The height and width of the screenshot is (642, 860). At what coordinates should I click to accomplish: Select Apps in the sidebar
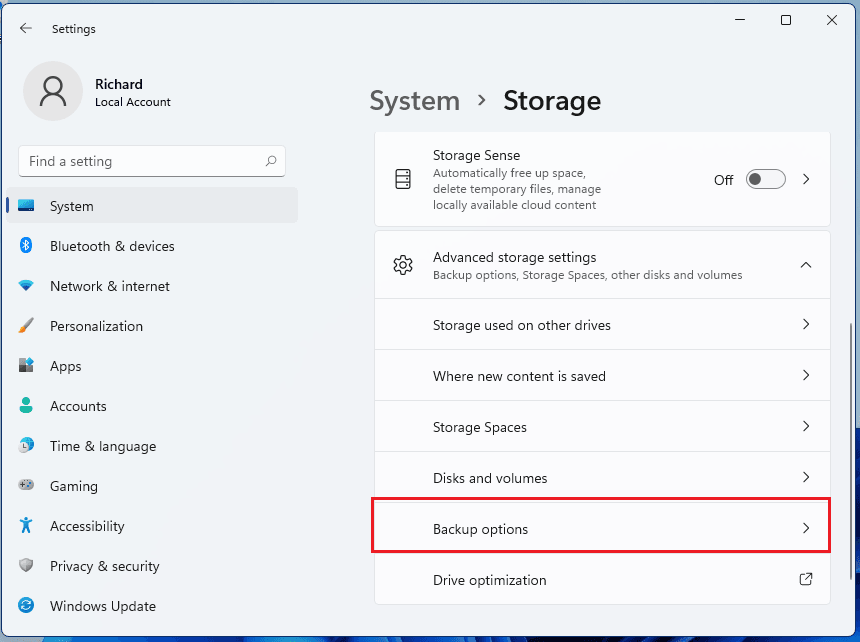tap(66, 366)
